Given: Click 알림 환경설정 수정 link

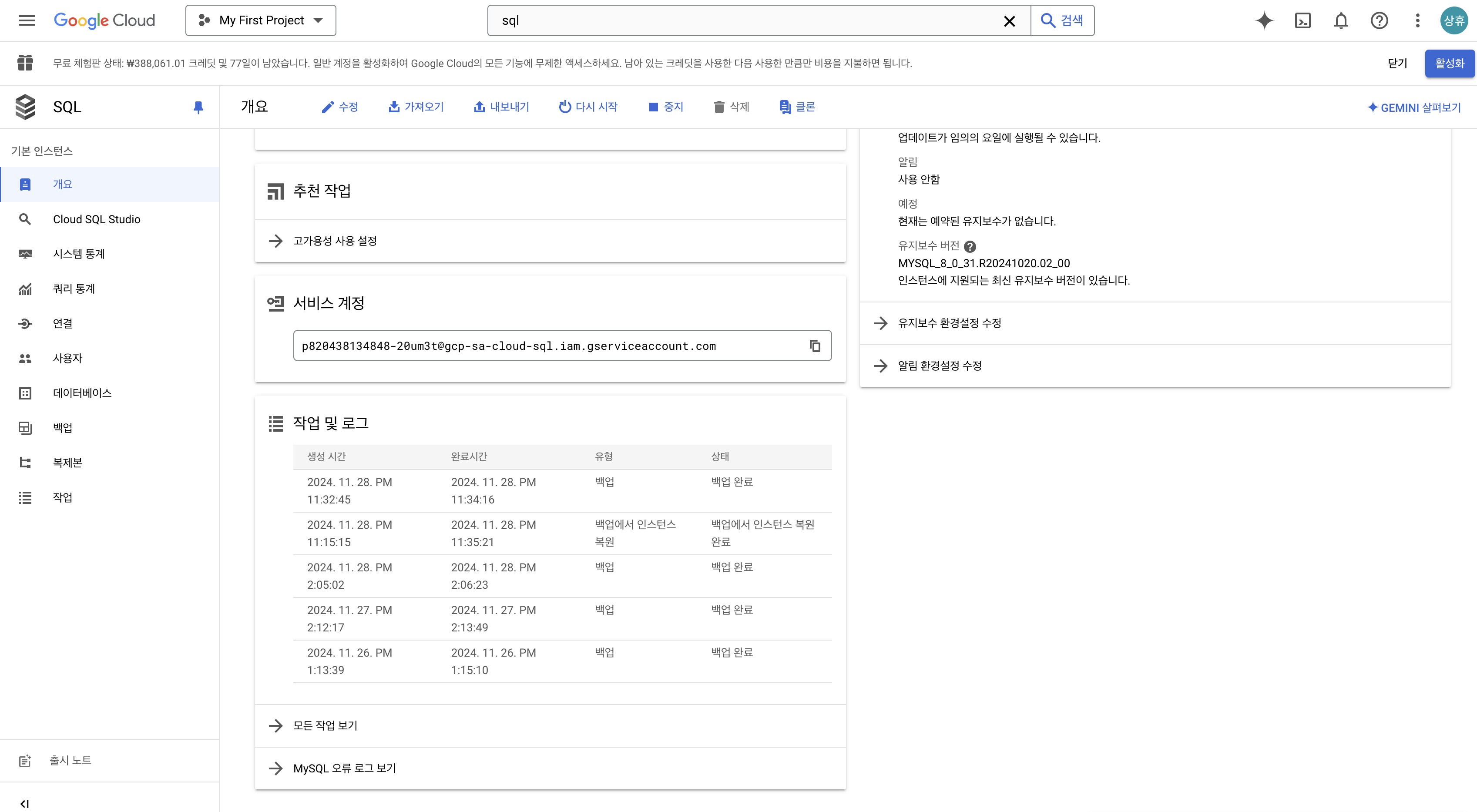Looking at the screenshot, I should click(x=1155, y=365).
